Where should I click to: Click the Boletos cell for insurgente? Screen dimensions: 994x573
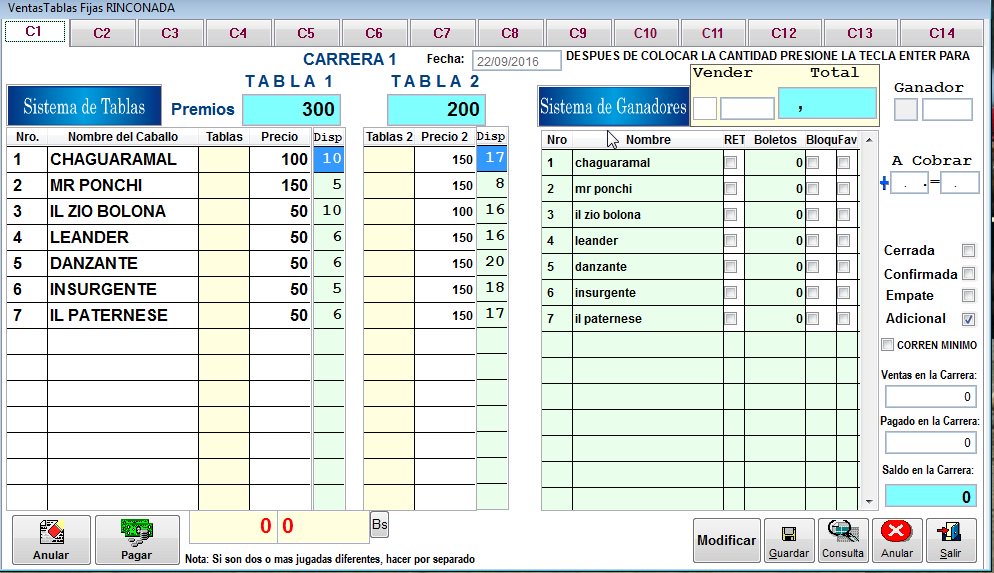point(775,293)
